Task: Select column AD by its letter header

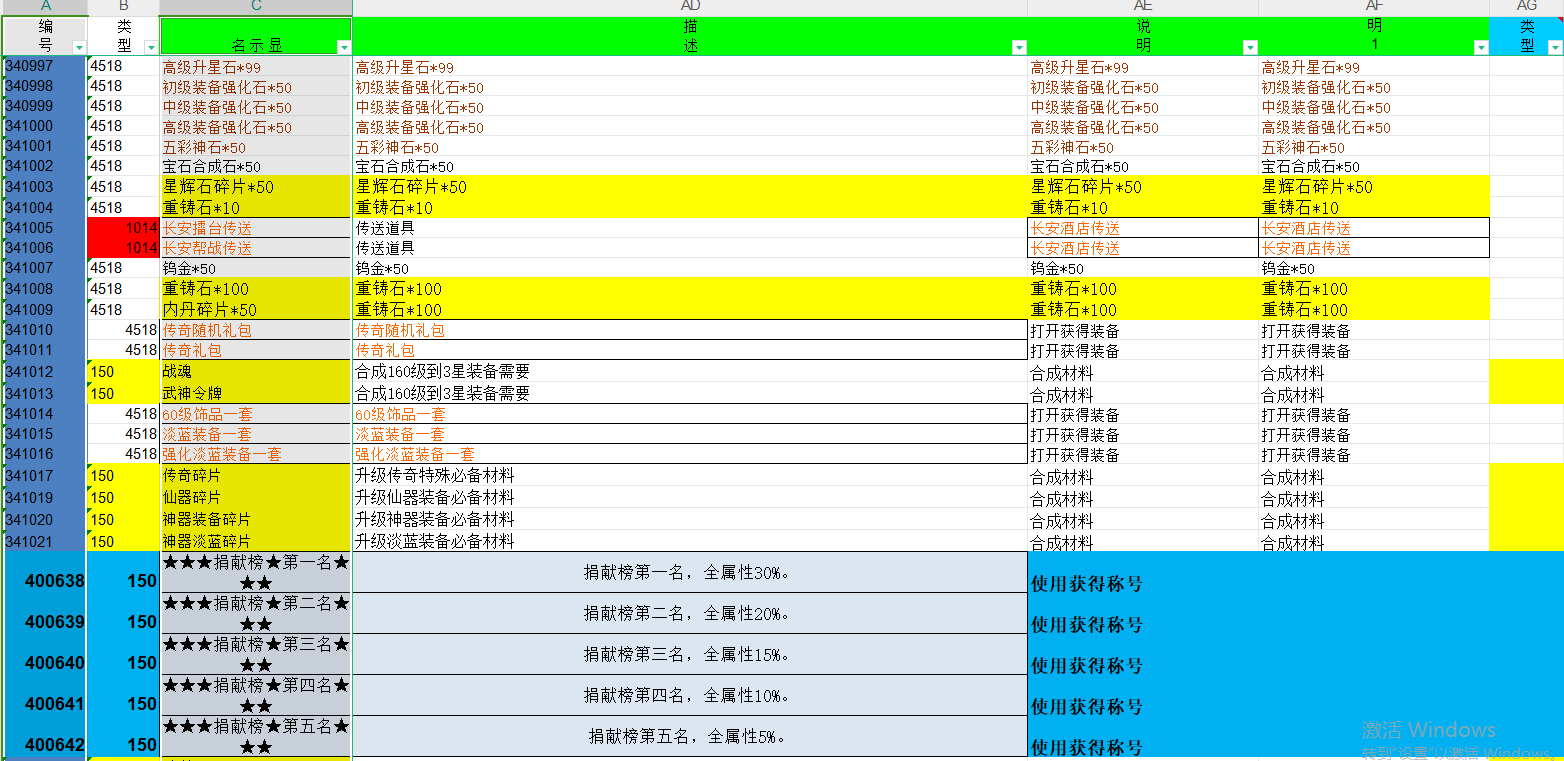Action: 690,7
